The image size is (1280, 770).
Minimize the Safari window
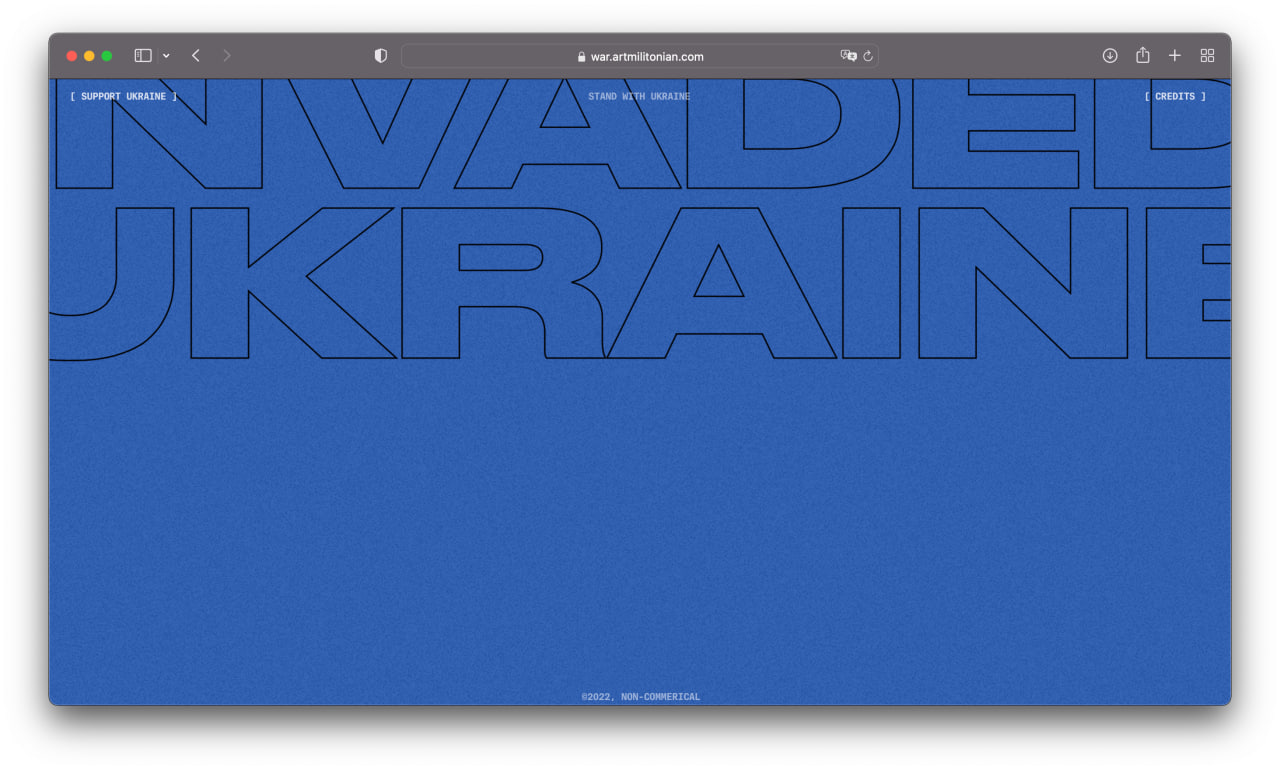pos(89,56)
